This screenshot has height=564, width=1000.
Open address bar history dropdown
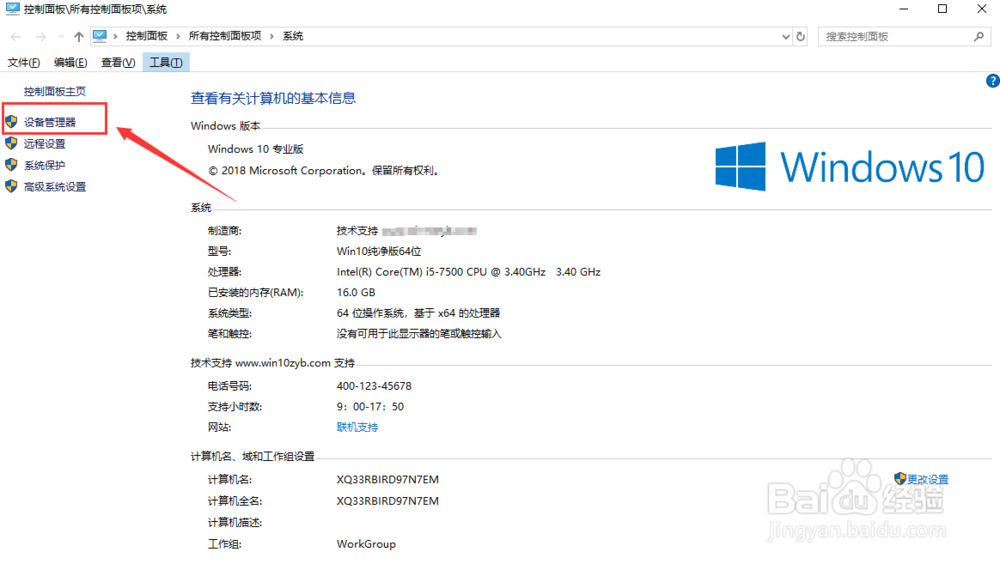pyautogui.click(x=786, y=36)
